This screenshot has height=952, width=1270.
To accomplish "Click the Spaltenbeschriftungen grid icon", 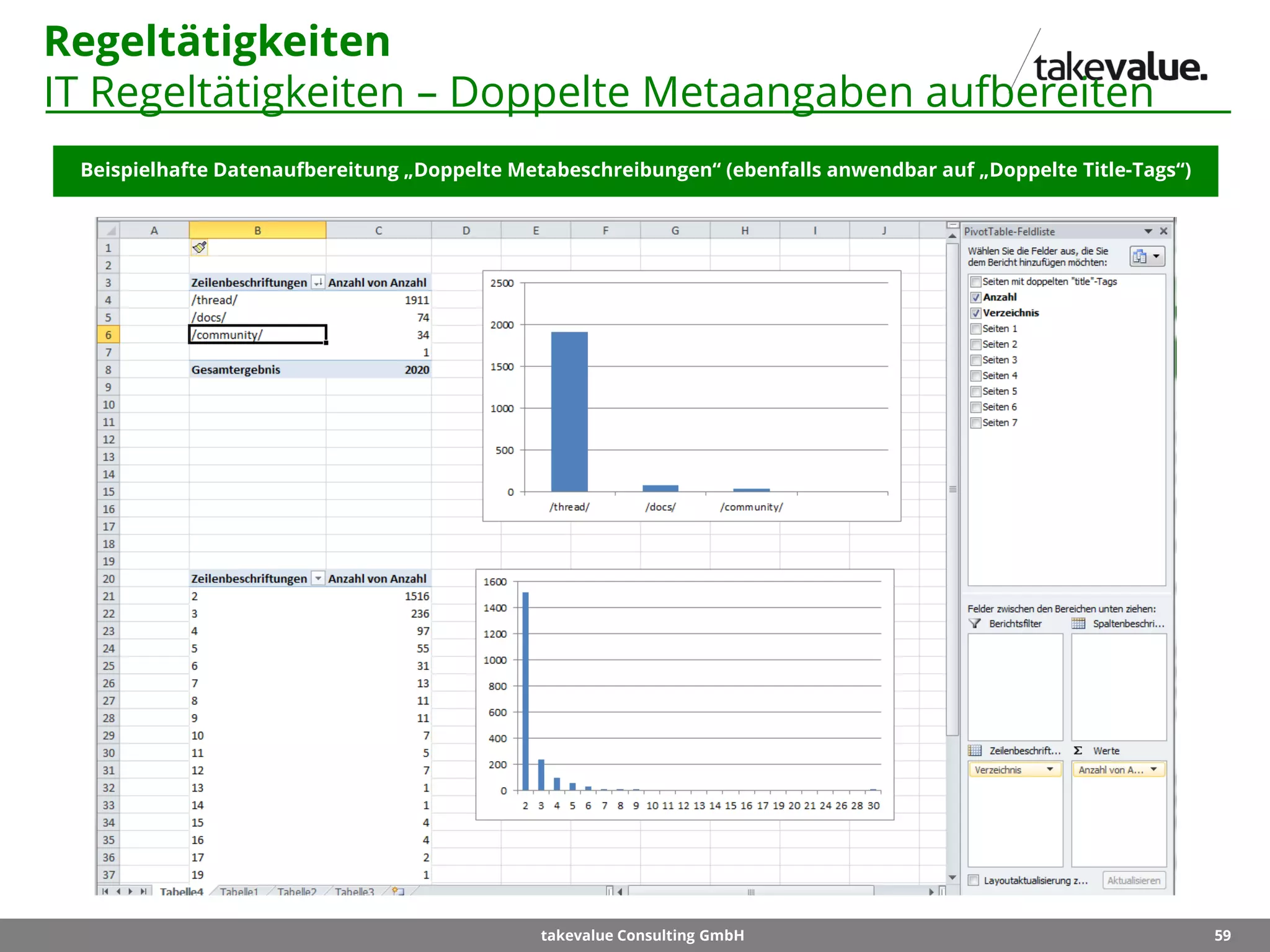I will 1078,624.
